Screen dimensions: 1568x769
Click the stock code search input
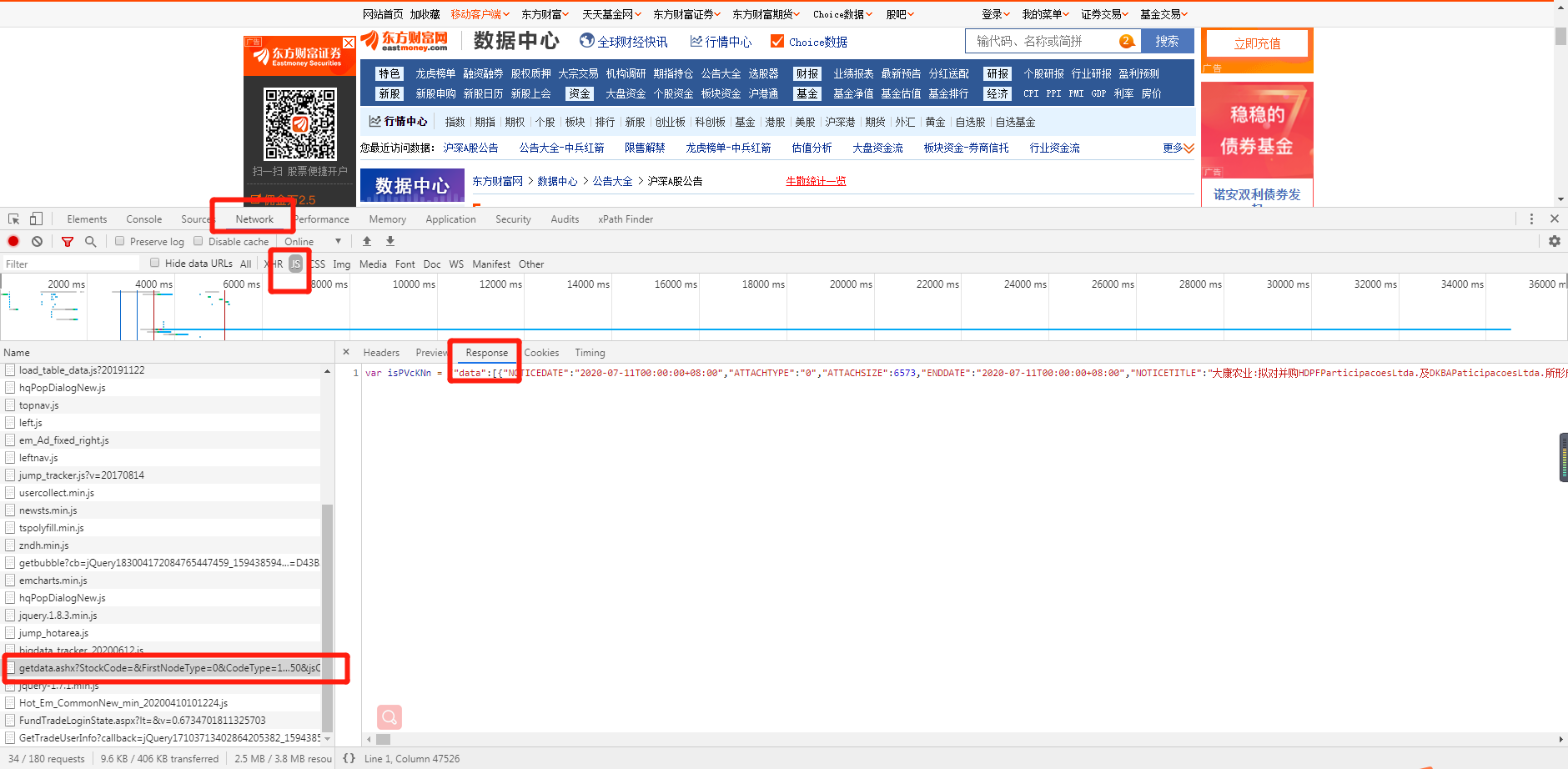click(1043, 41)
